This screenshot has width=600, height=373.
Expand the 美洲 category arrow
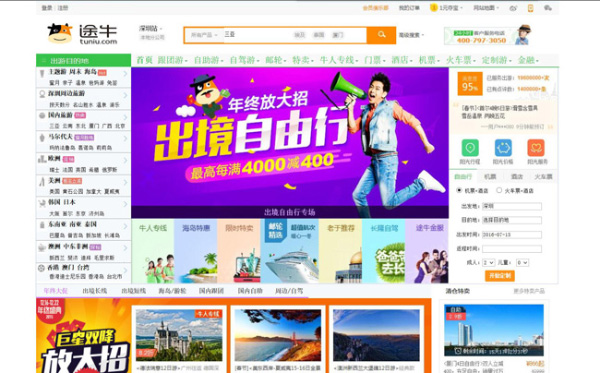[126, 182]
